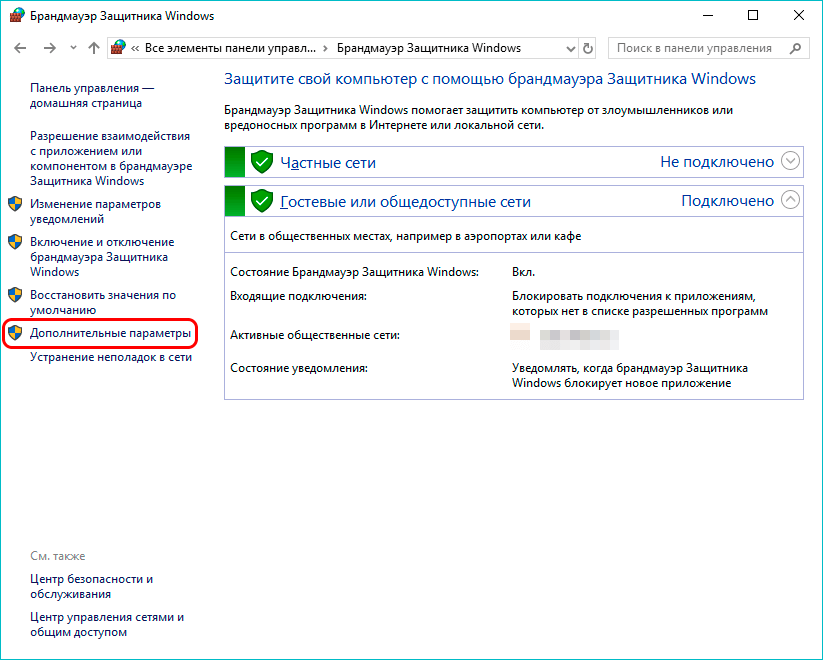Click the Control Panel search field
Viewport: 823px width, 660px height.
pos(708,48)
